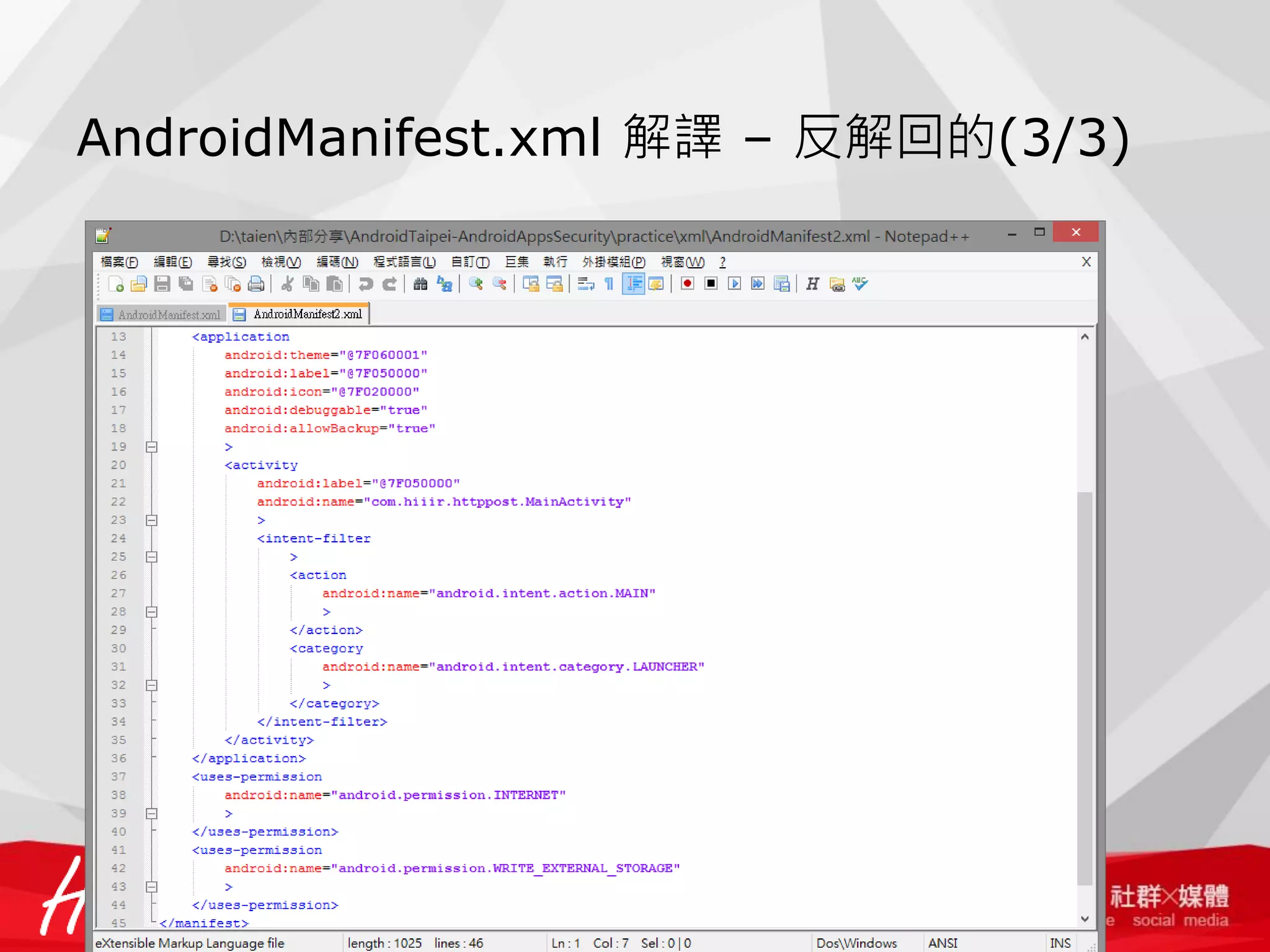
Task: Click the Synchronize horizontal scrolling icon
Action: [554, 284]
